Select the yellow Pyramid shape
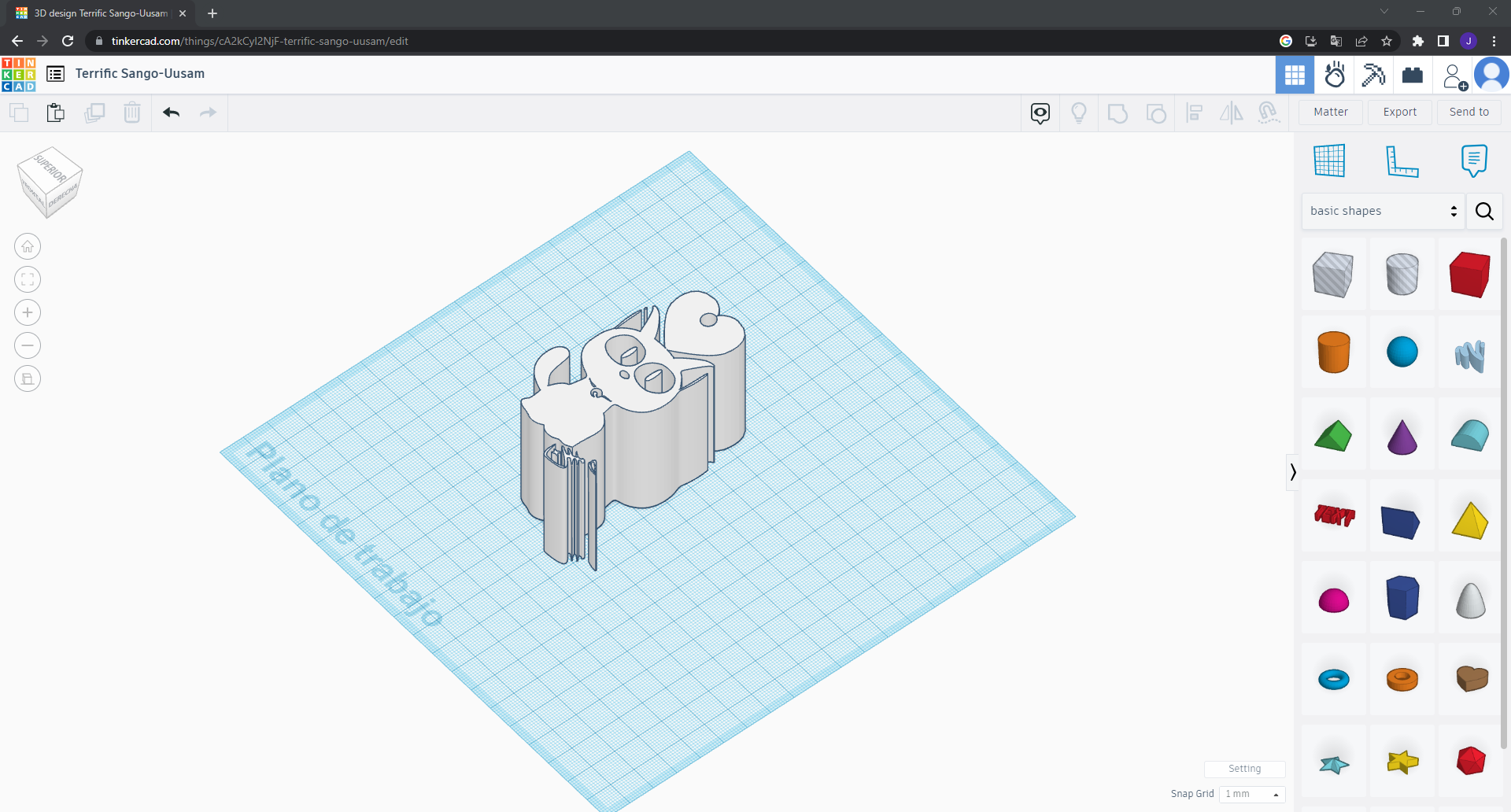This screenshot has height=812, width=1511. (1470, 520)
